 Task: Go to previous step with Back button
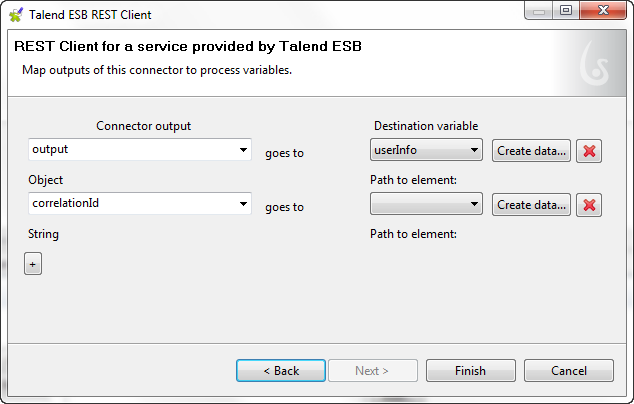[x=281, y=370]
